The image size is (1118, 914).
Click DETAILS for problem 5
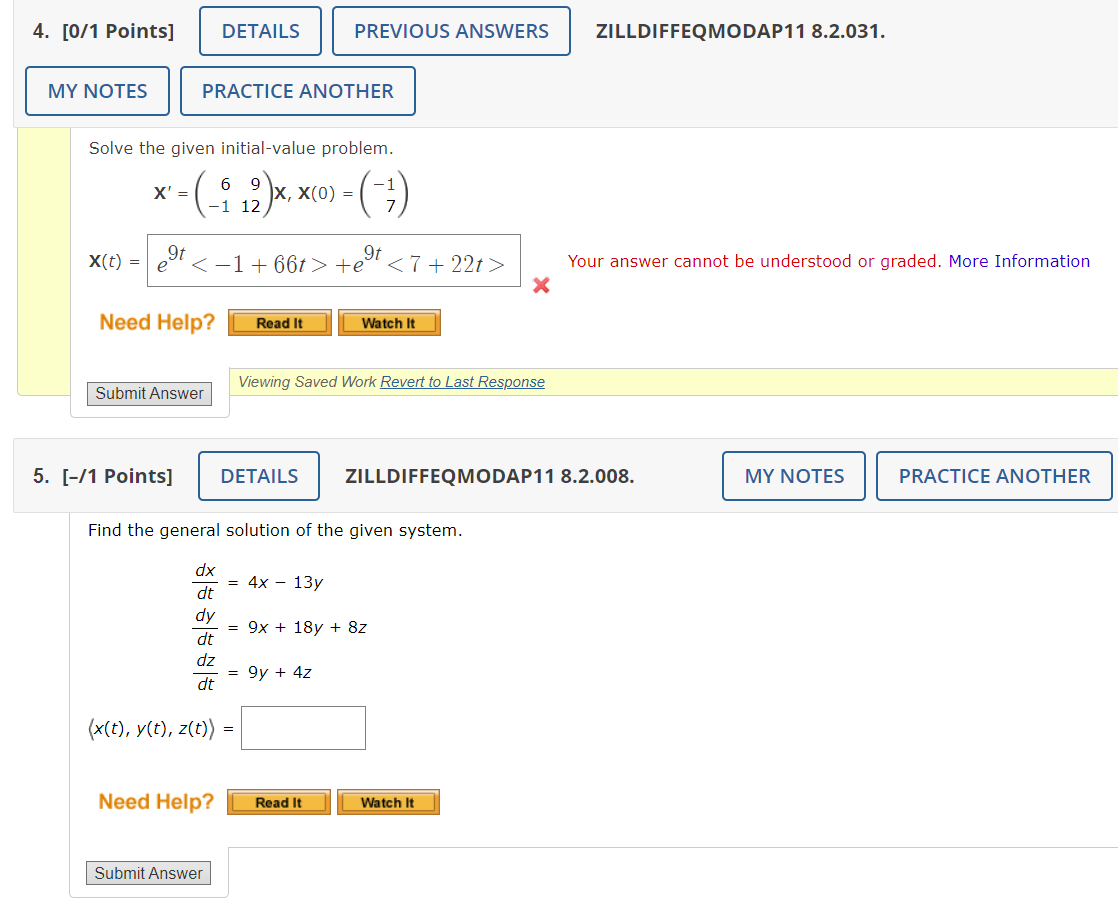(258, 475)
